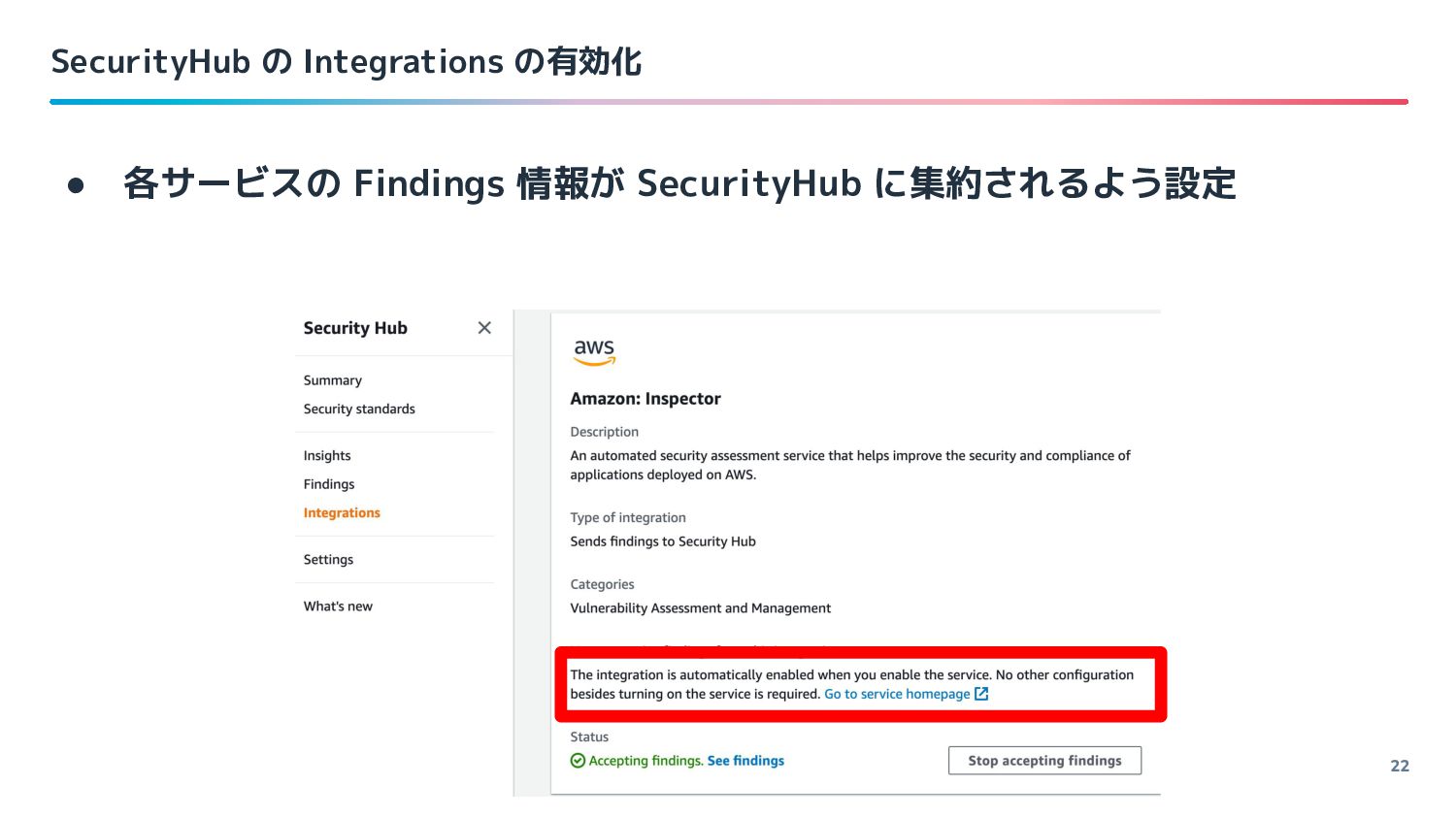Click the green Accepting findings check icon

click(x=578, y=761)
